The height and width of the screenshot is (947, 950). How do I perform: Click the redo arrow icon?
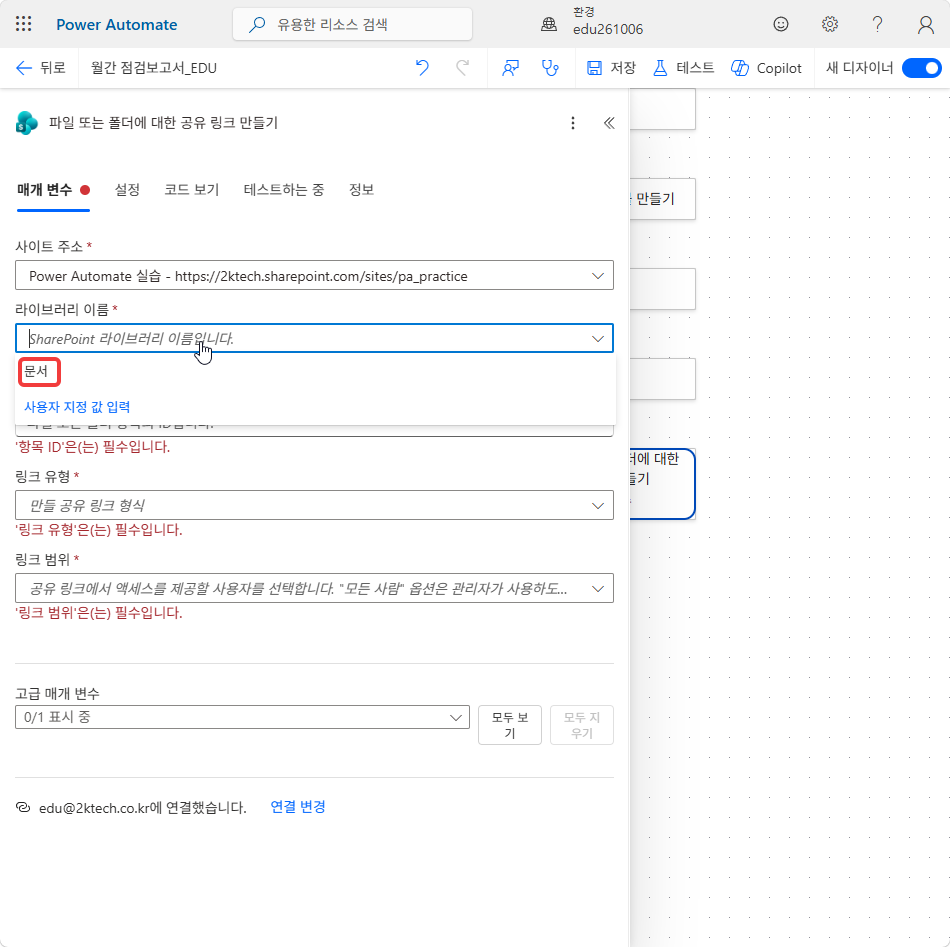coord(463,68)
